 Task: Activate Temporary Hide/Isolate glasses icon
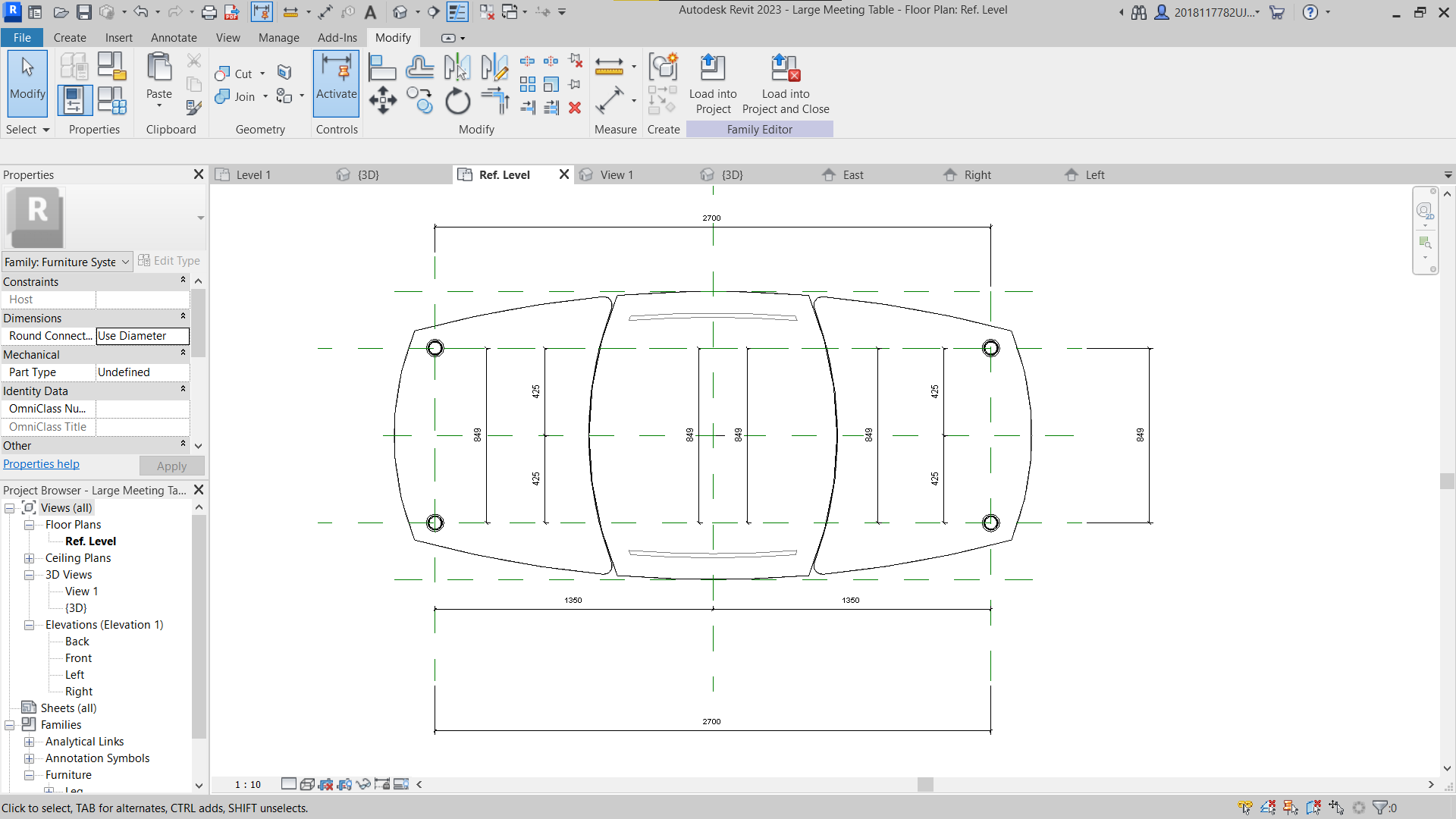click(x=364, y=784)
